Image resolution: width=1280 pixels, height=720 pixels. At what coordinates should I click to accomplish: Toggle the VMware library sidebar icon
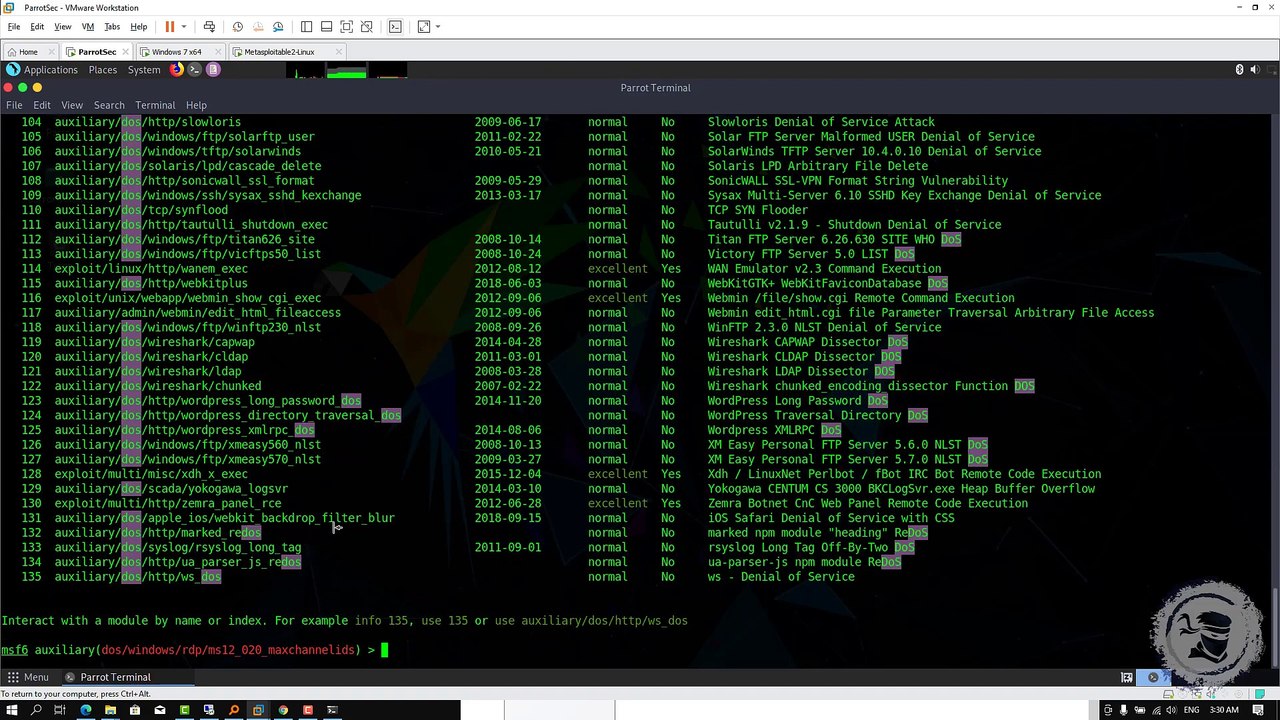(x=306, y=27)
